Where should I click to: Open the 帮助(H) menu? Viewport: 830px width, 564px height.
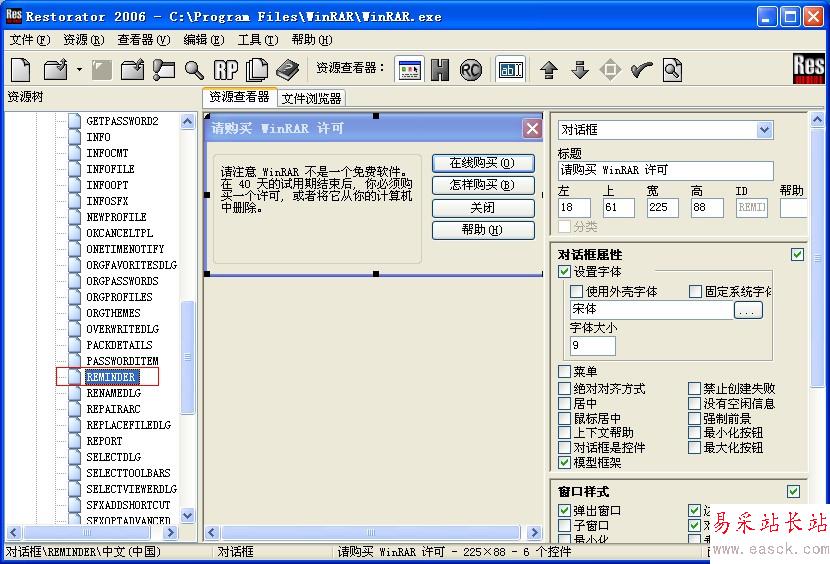pyautogui.click(x=312, y=40)
